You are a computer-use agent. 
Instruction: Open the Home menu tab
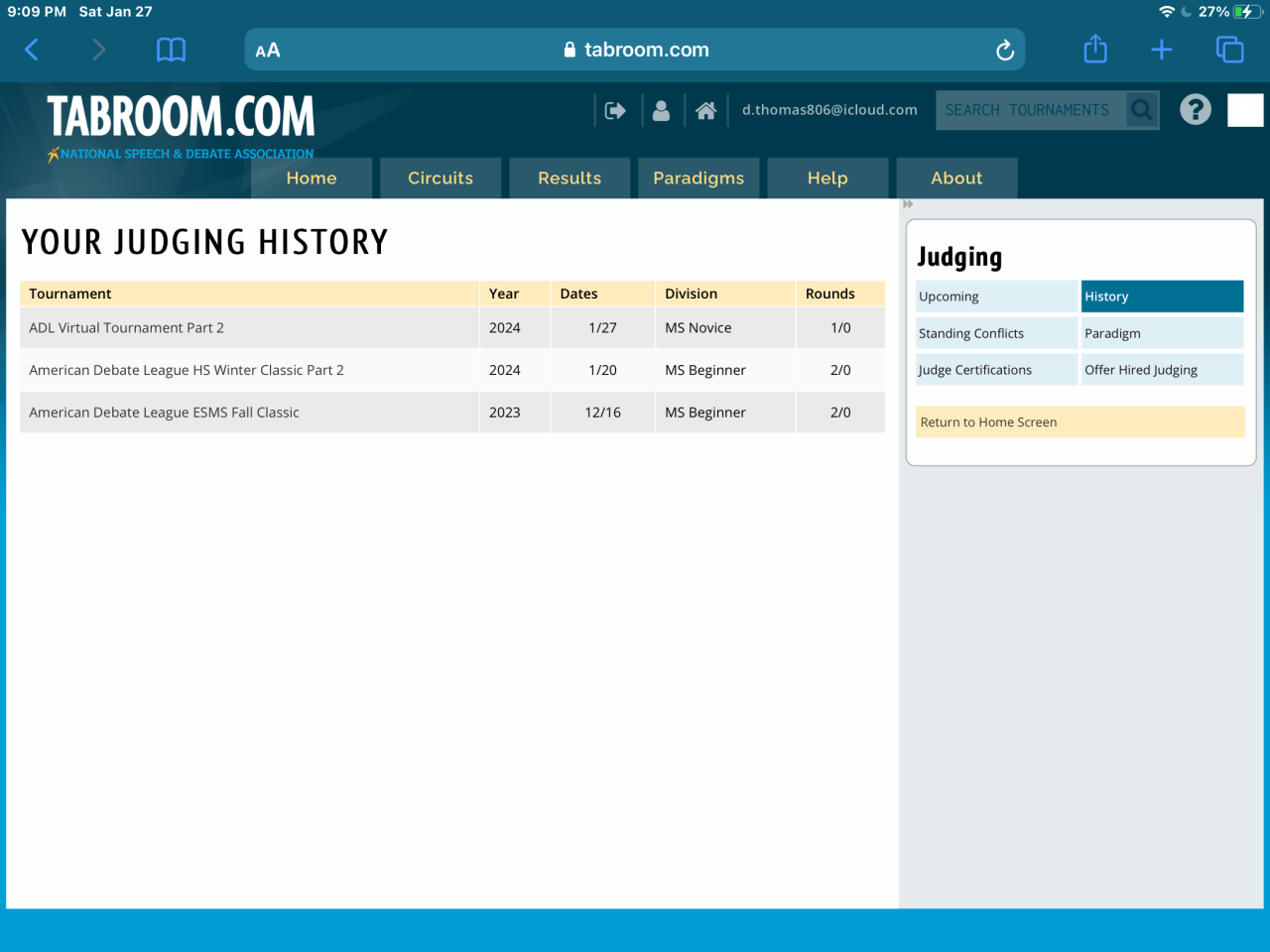pos(312,178)
